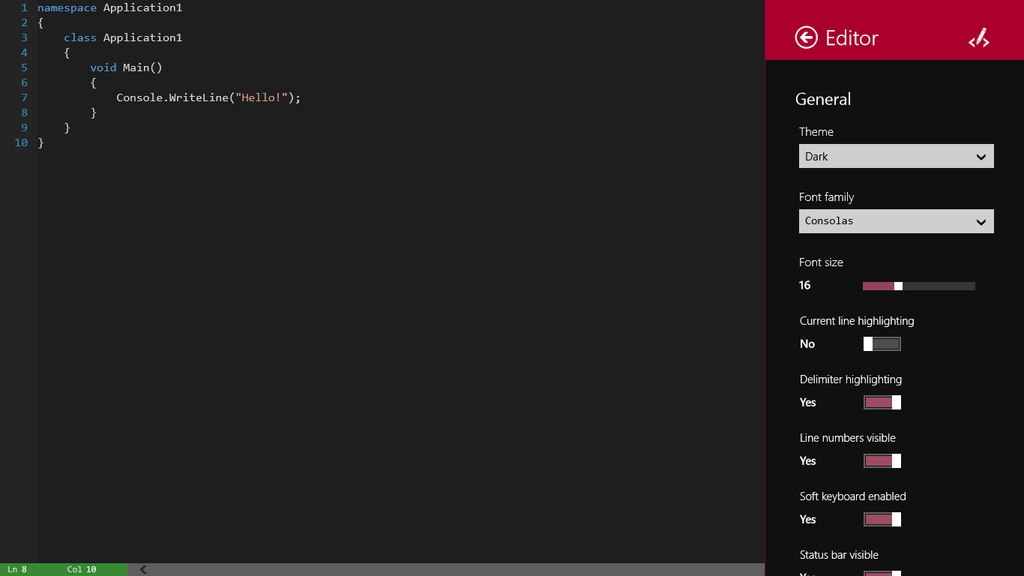Click the font size slider track
1024x576 pixels.
click(935, 286)
